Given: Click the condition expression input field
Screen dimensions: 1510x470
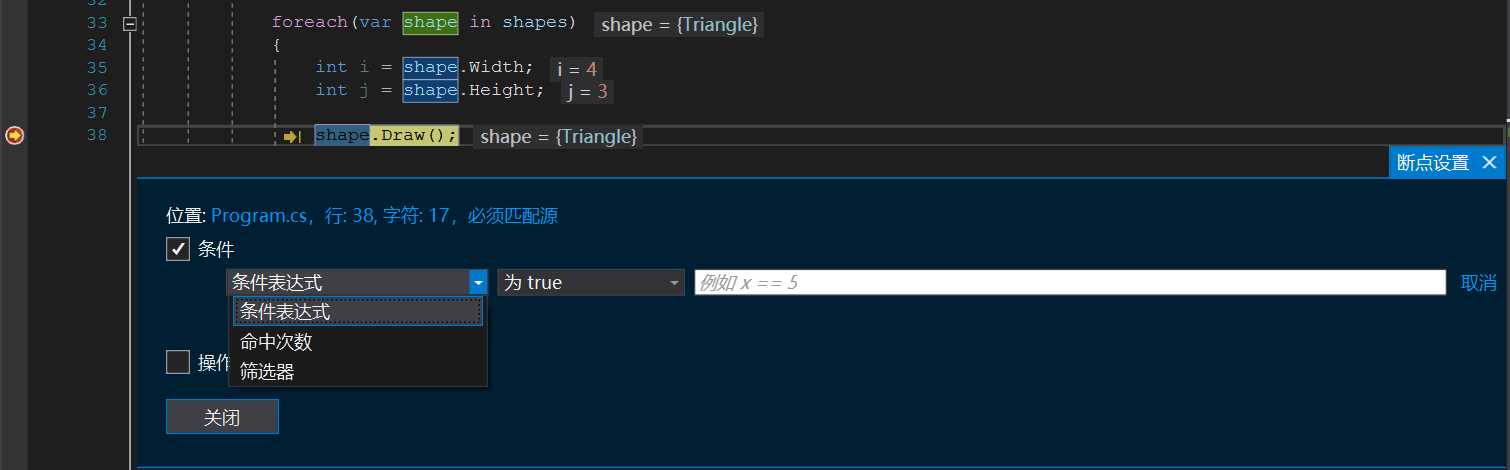Looking at the screenshot, I should 1070,283.
